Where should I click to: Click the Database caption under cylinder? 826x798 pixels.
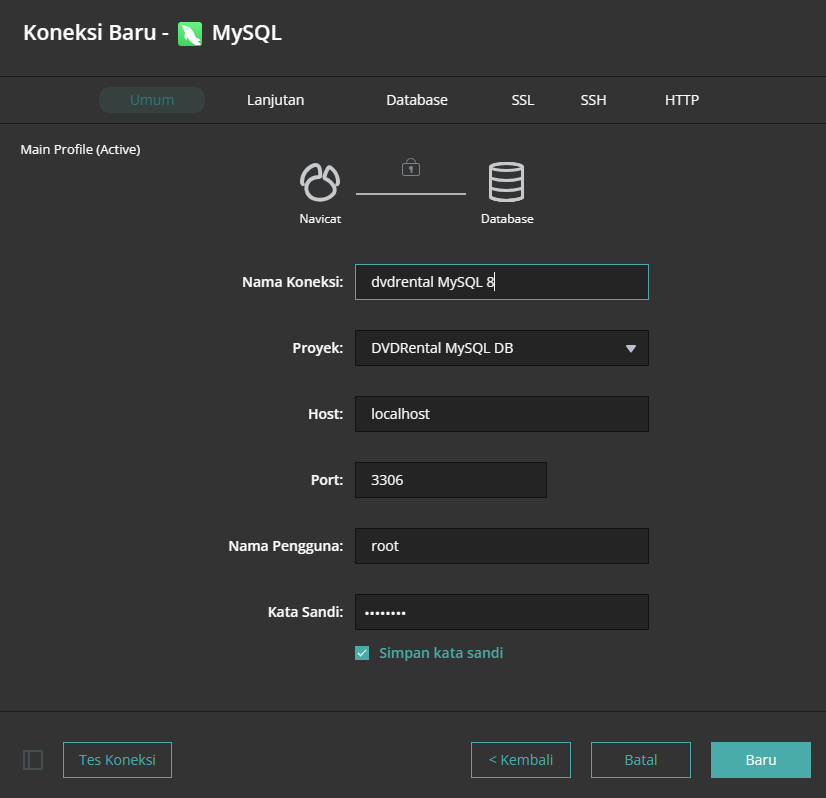(507, 219)
